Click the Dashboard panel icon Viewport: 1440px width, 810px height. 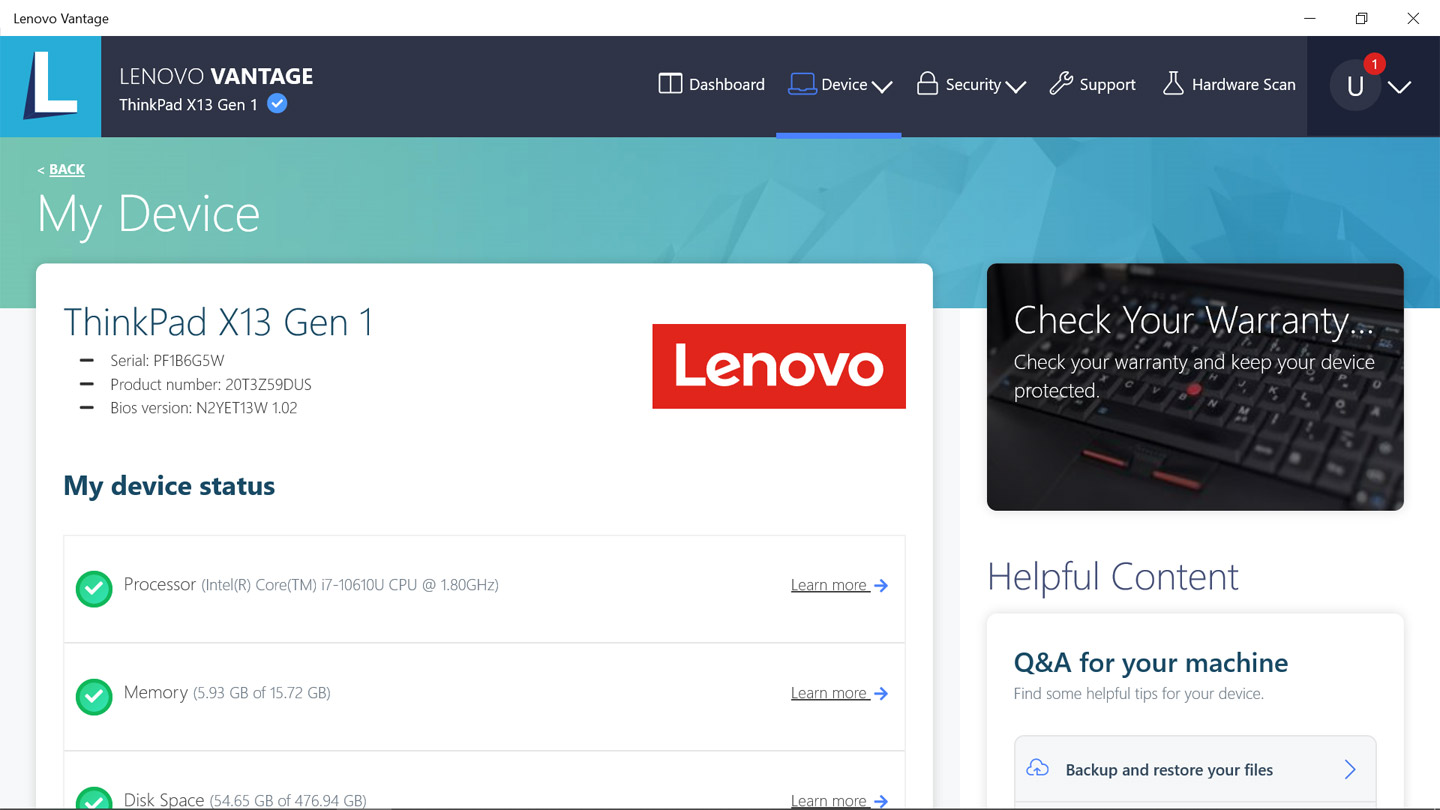click(670, 84)
